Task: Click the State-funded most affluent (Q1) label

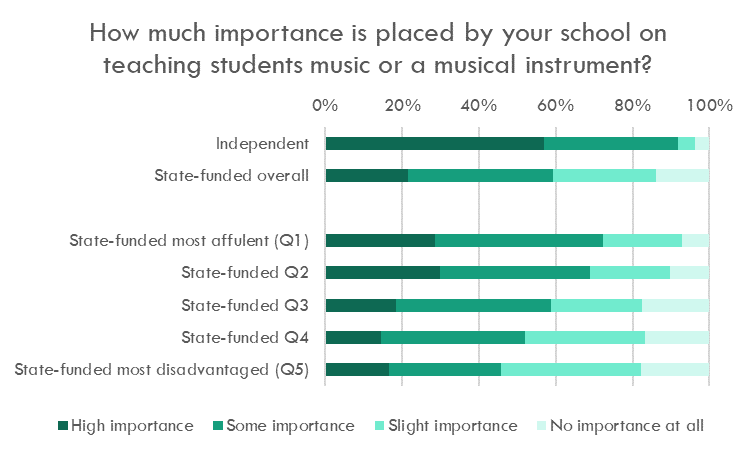Action: click(189, 240)
